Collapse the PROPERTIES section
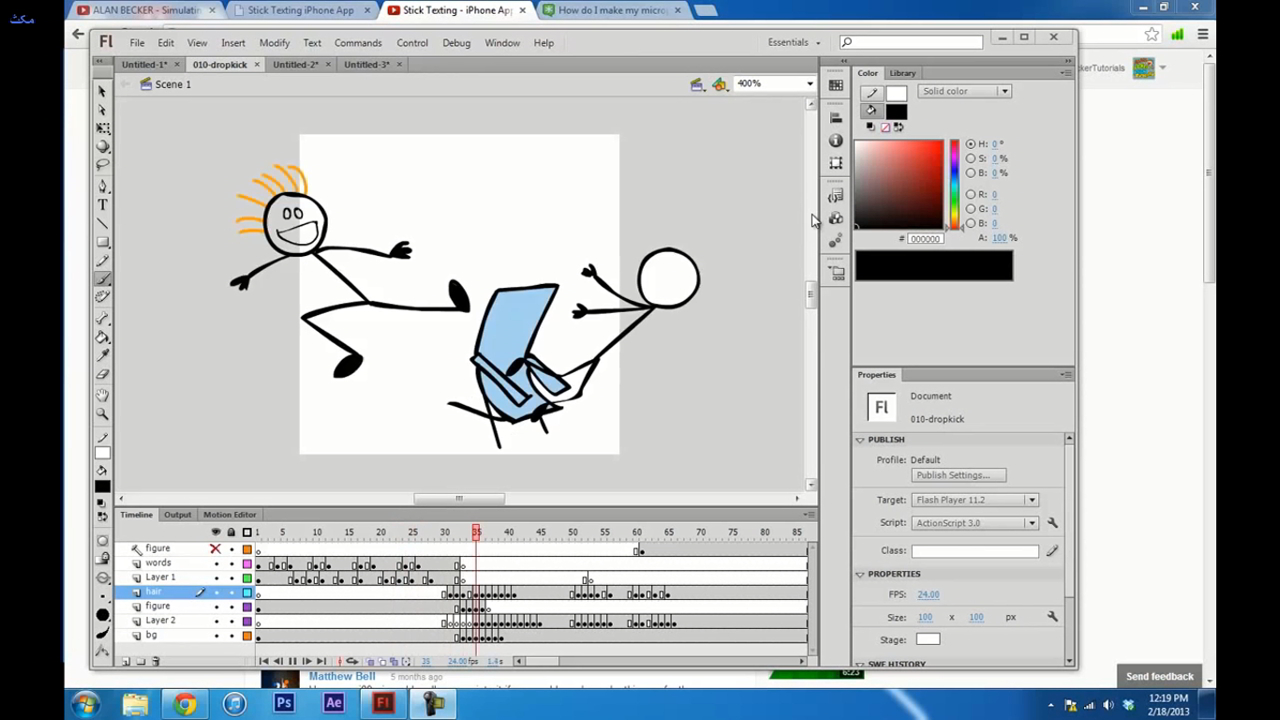The height and width of the screenshot is (720, 1280). (x=860, y=574)
